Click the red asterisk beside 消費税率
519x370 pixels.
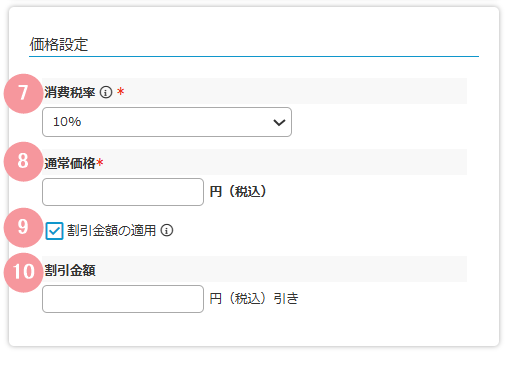click(x=121, y=91)
